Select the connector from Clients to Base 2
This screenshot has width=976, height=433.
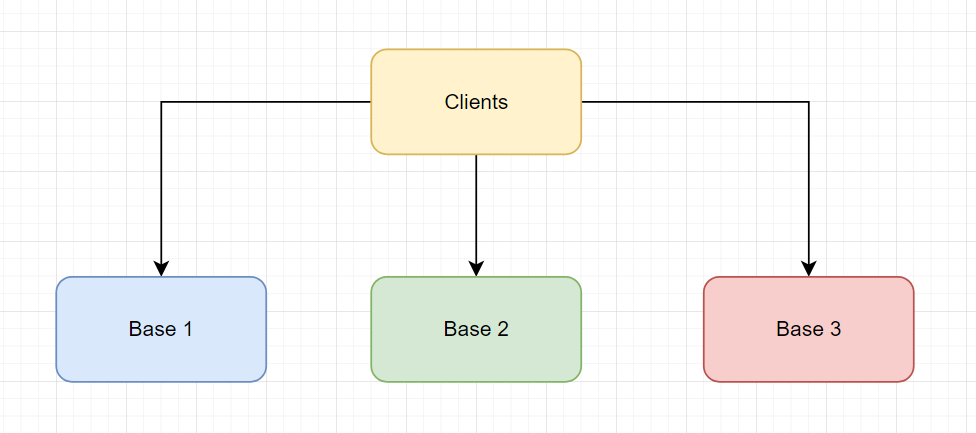coord(476,215)
